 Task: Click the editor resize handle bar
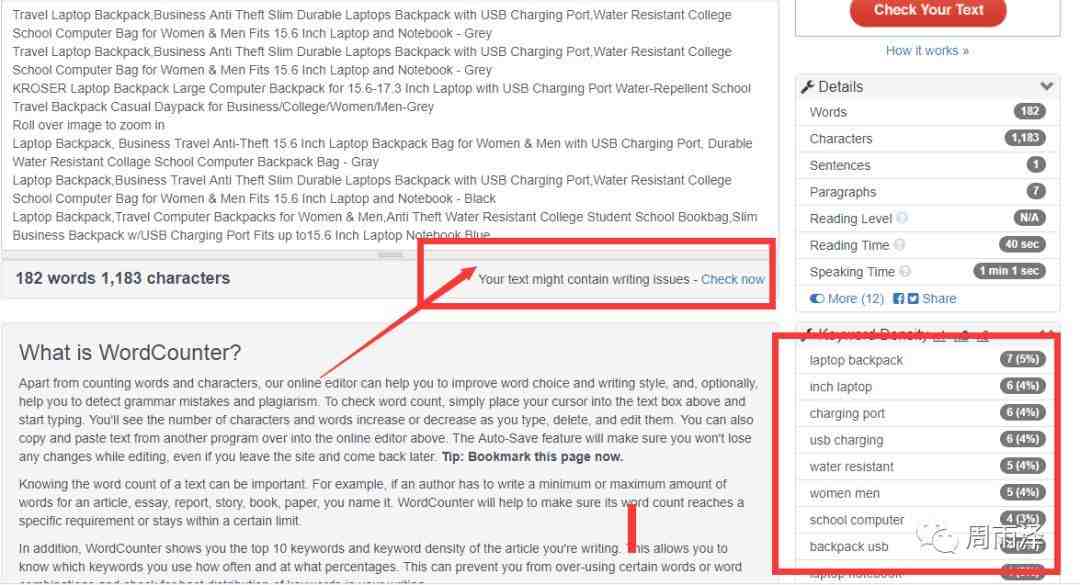click(390, 254)
